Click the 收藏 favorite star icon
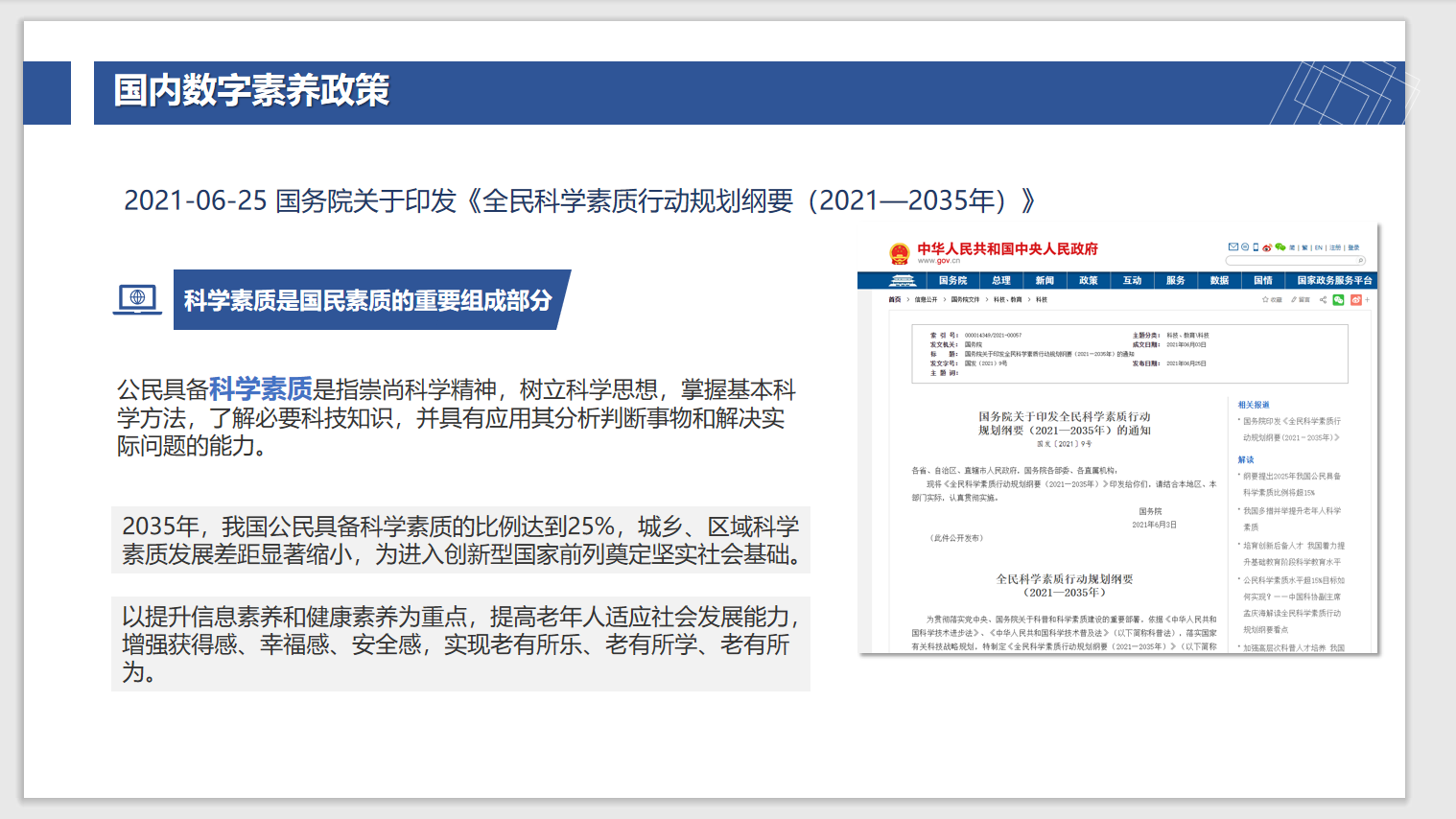 point(1268,299)
